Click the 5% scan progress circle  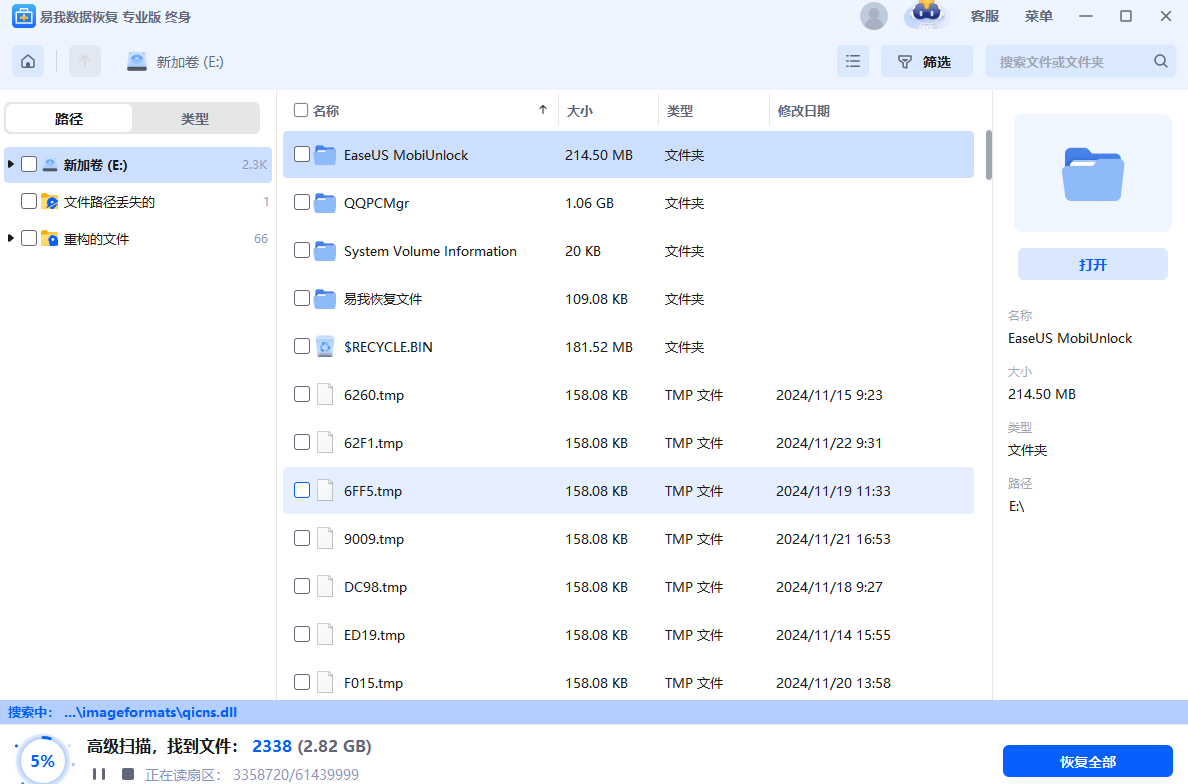coord(43,760)
